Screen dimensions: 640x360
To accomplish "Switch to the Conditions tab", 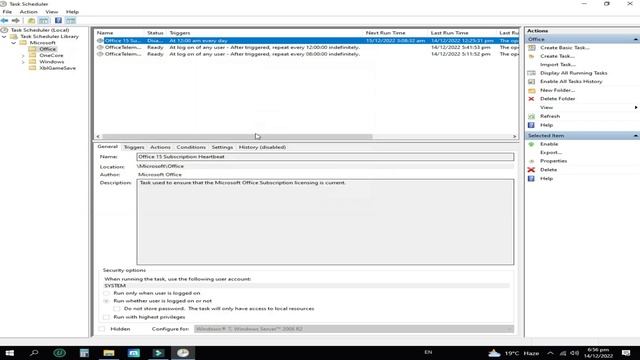I will coord(191,147).
